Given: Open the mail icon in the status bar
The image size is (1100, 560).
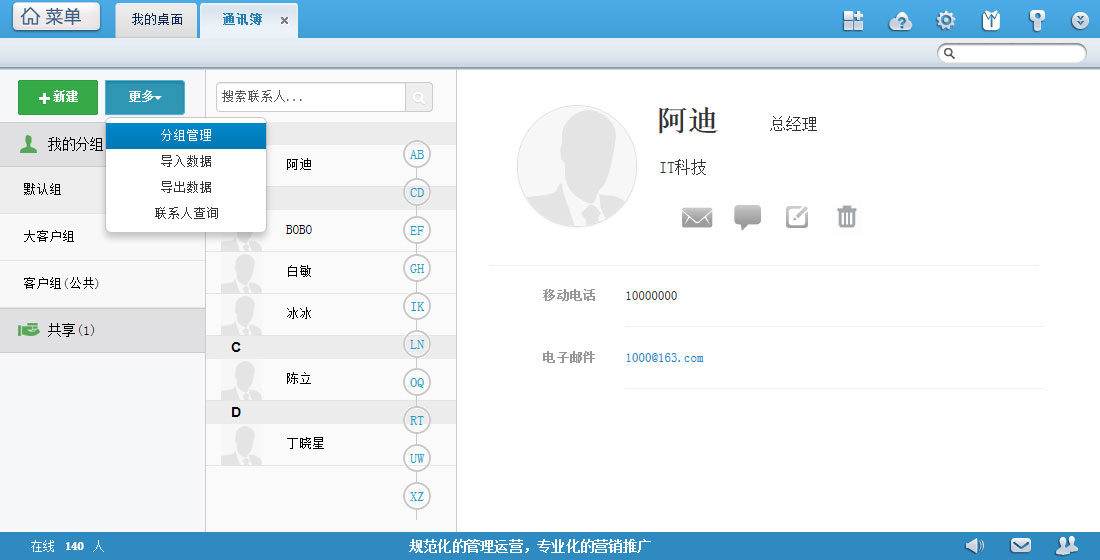Looking at the screenshot, I should [x=1020, y=546].
